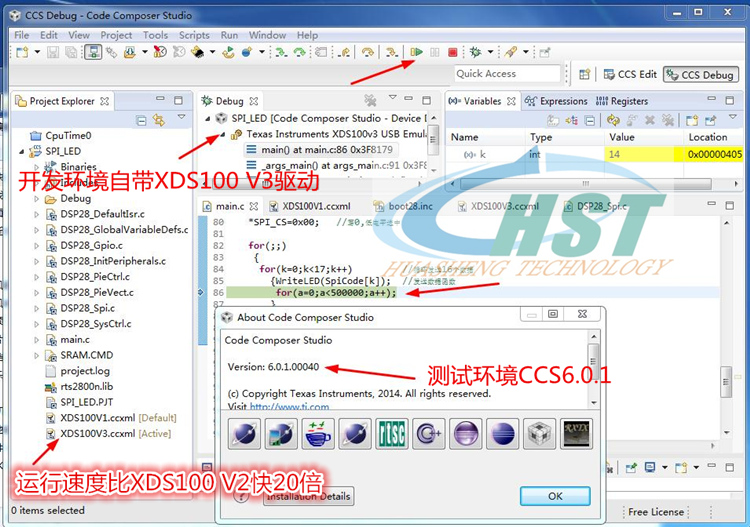Image resolution: width=750 pixels, height=527 pixels.
Task: Expand the DSP28_Gpio.c tree node
Action: point(36,245)
